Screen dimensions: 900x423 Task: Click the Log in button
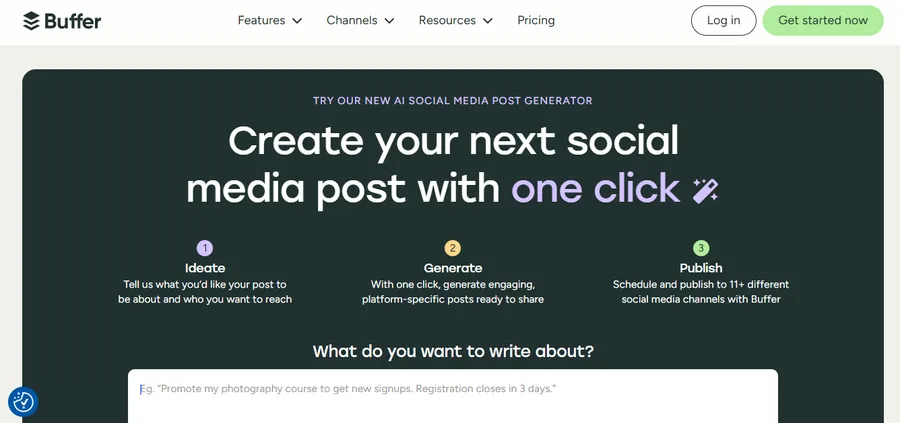(723, 20)
